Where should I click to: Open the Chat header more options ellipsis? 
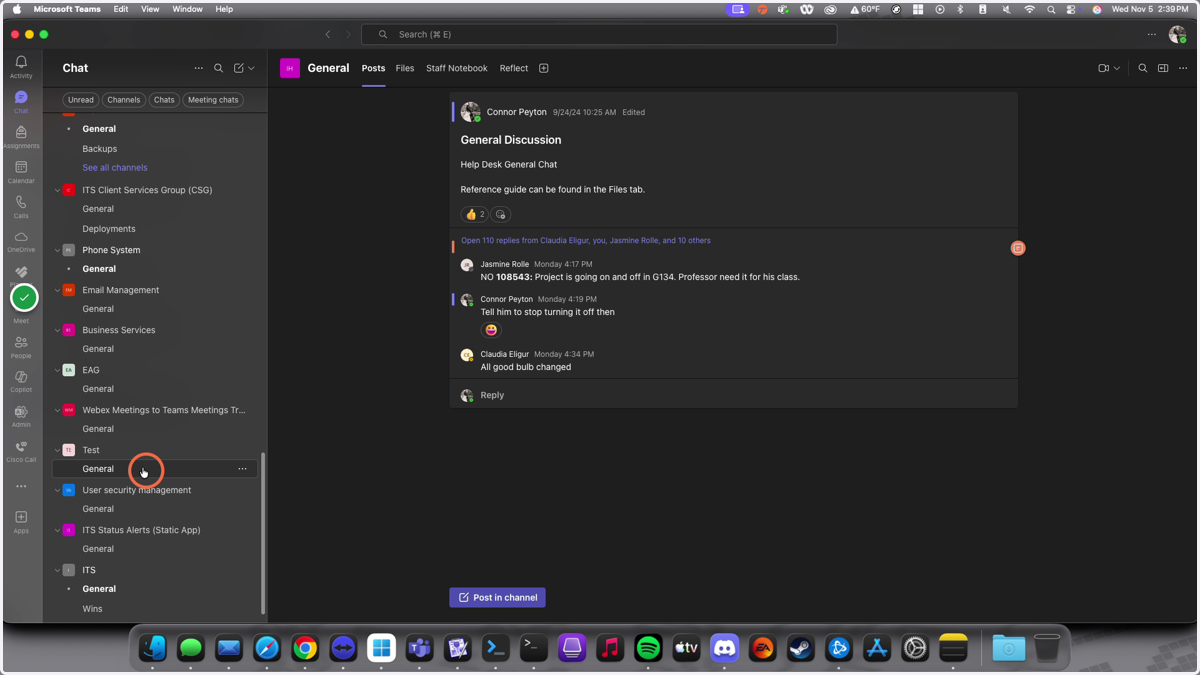click(x=198, y=68)
